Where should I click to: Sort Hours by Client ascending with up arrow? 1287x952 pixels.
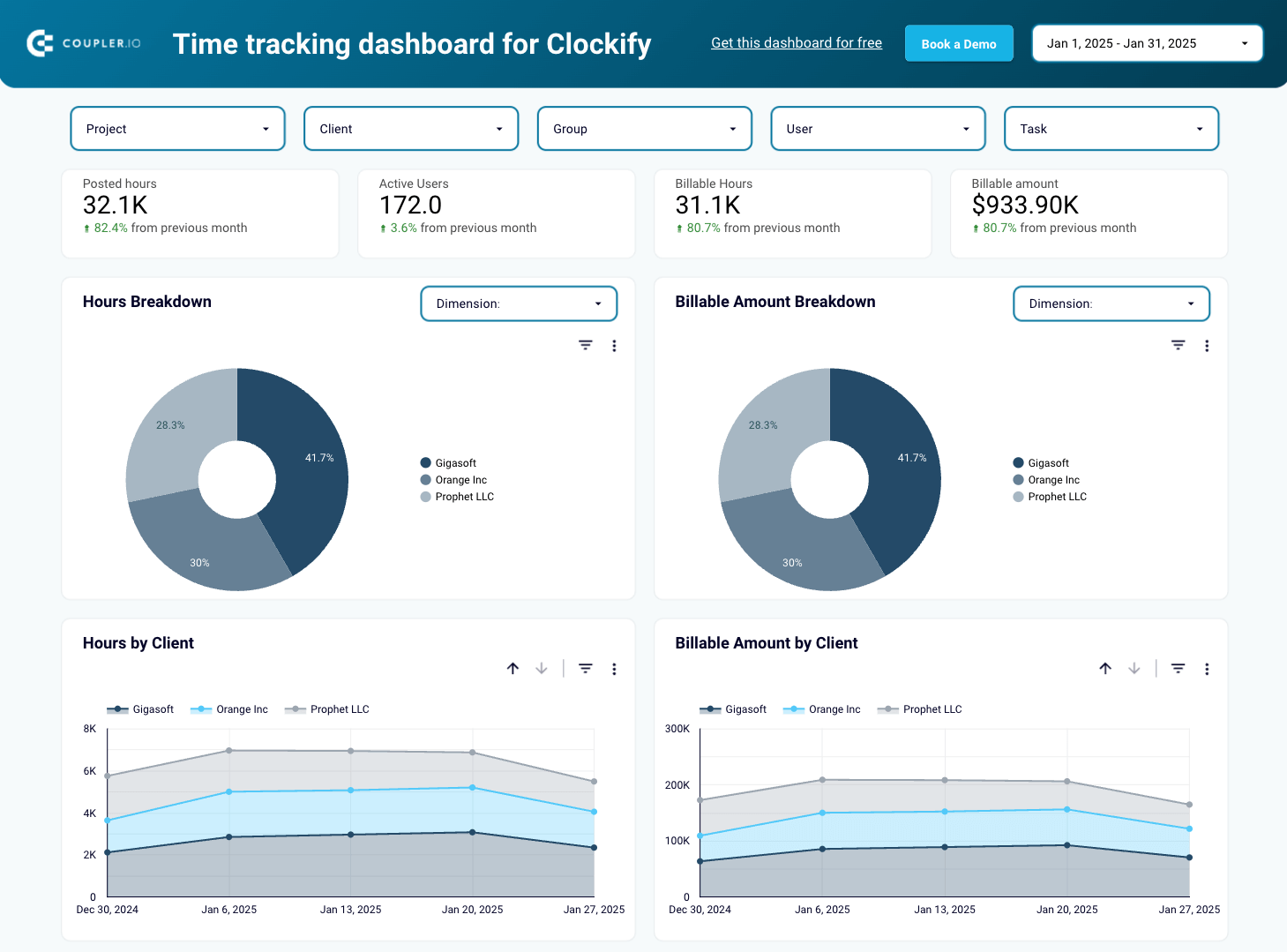pos(513,668)
